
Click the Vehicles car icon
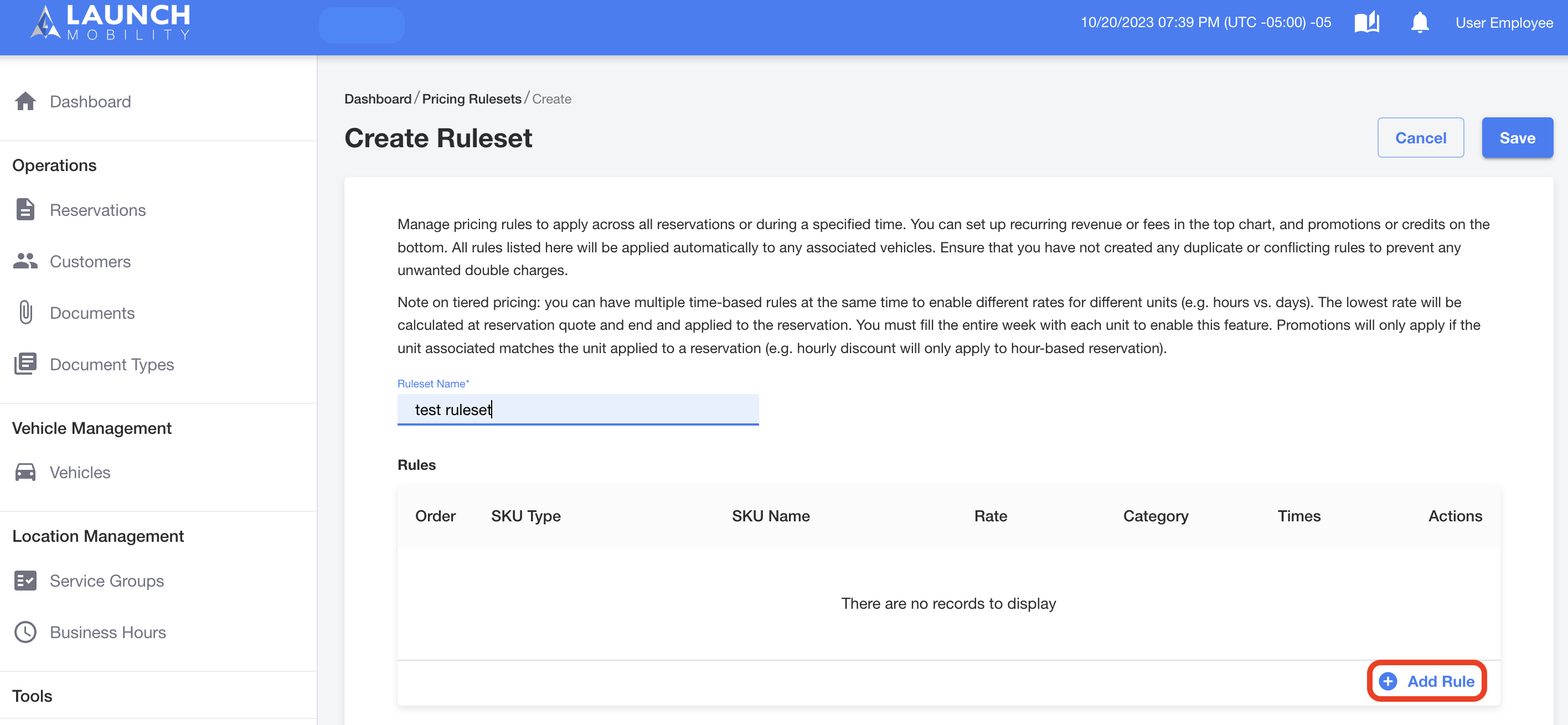[x=25, y=472]
